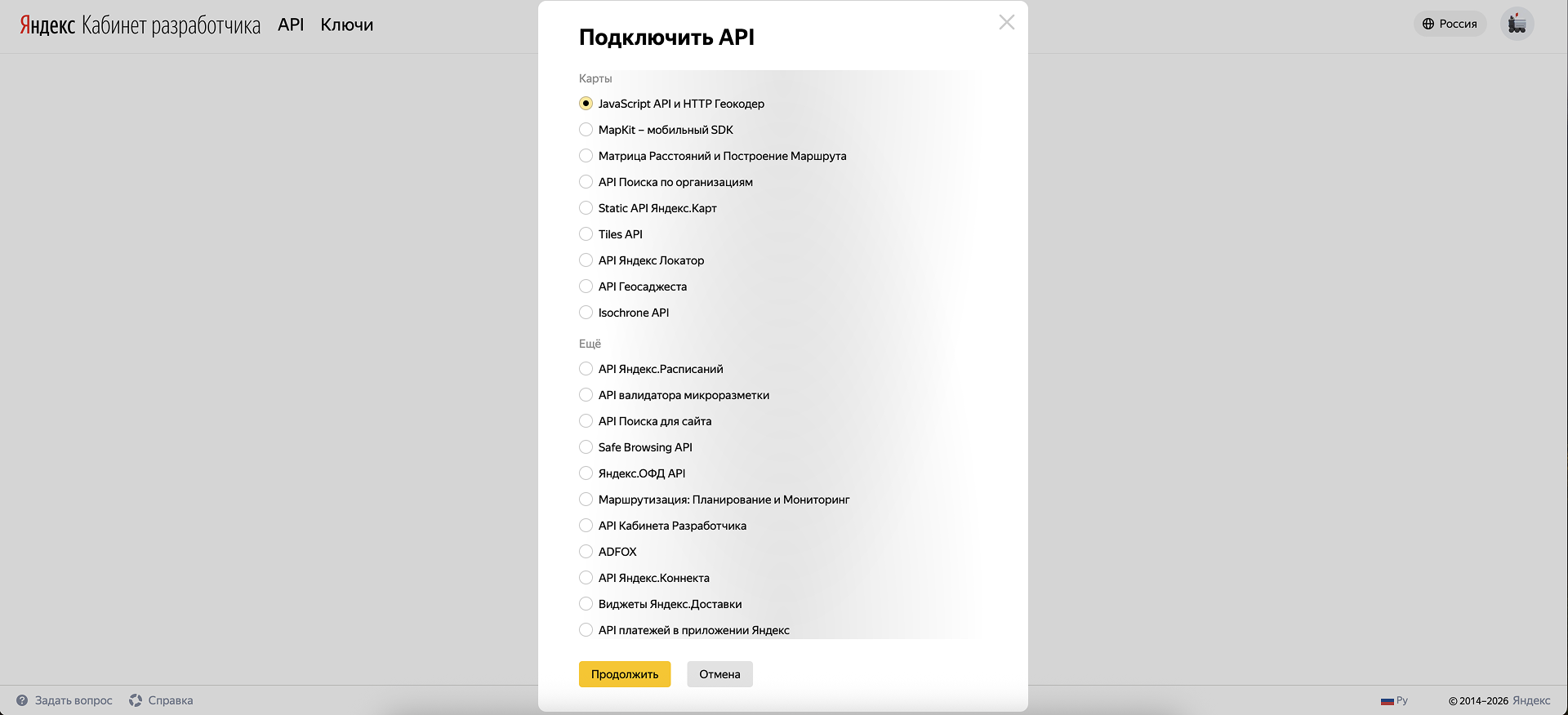Select API Кабинета Разработчика option
The width and height of the screenshot is (1568, 715).
pos(586,526)
